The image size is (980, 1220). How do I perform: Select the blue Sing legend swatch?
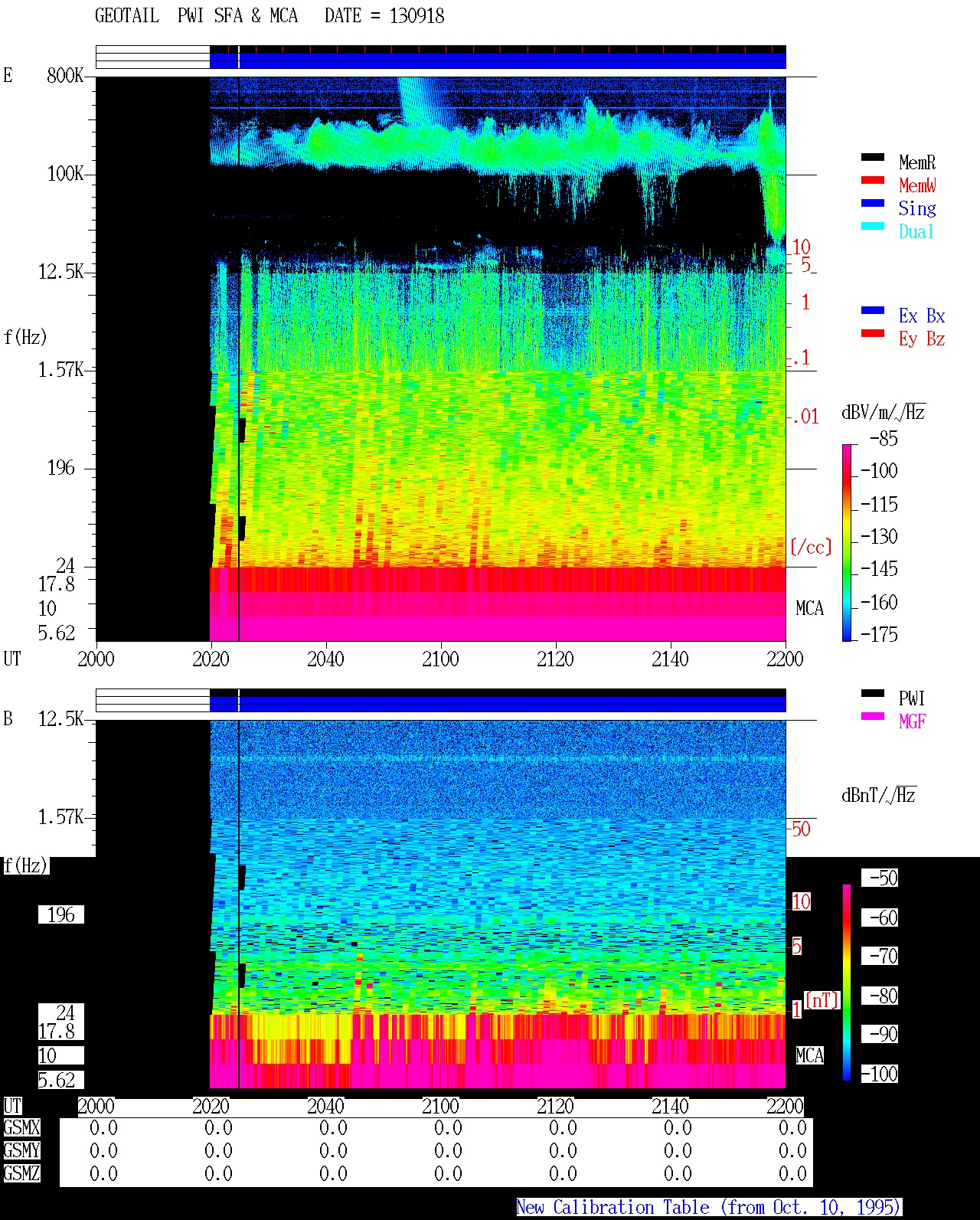click(873, 203)
